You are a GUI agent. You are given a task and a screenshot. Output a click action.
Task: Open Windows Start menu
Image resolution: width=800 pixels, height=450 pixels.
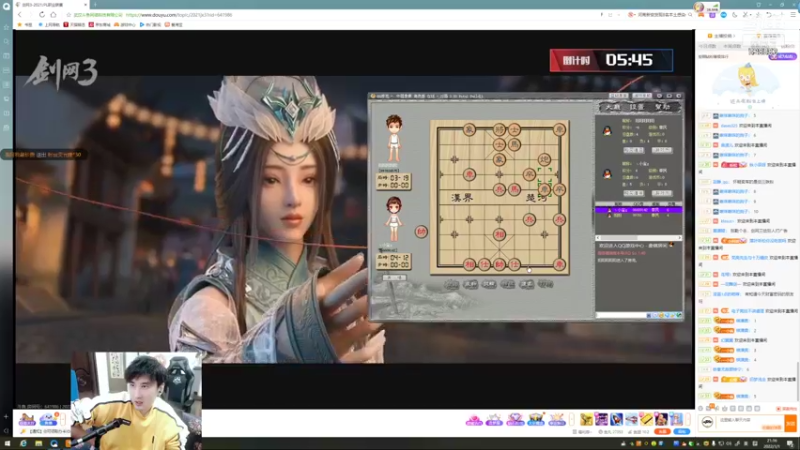click(x=7, y=444)
